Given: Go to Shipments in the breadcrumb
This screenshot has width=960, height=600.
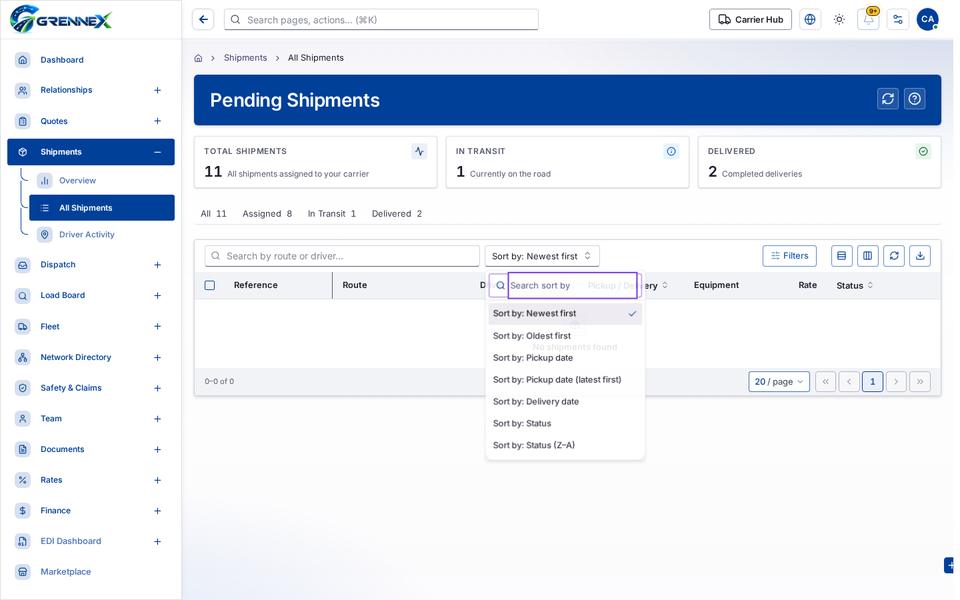Looking at the screenshot, I should click(245, 58).
